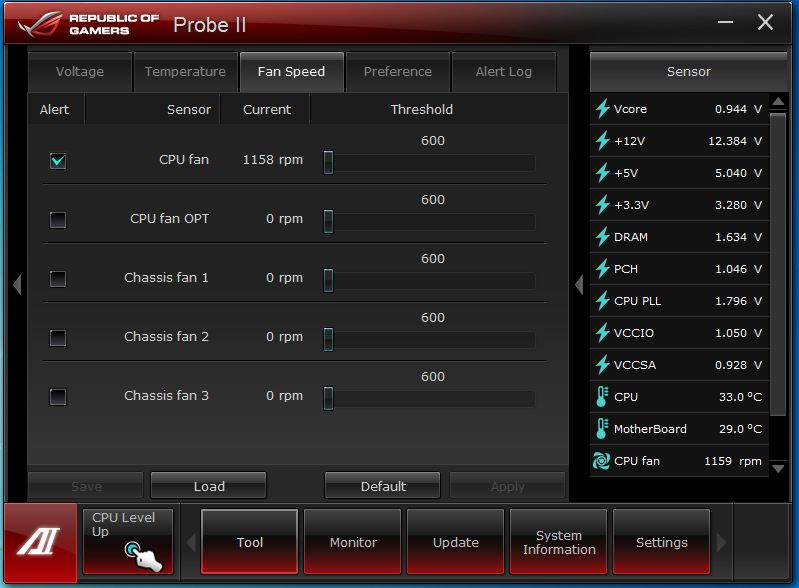Click the +12V 12.384 V value

[735, 141]
